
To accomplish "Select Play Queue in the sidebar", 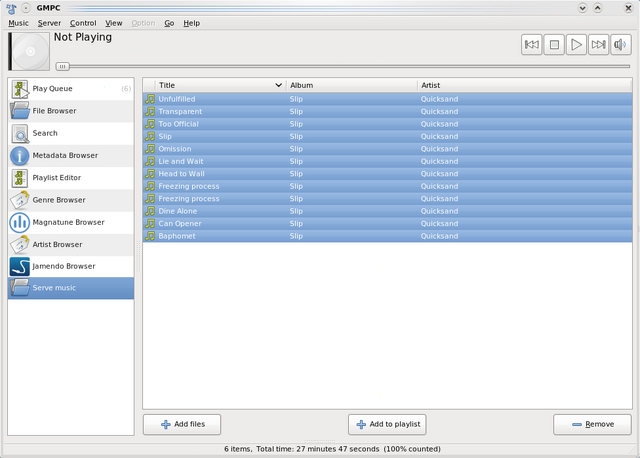I will tap(71, 89).
